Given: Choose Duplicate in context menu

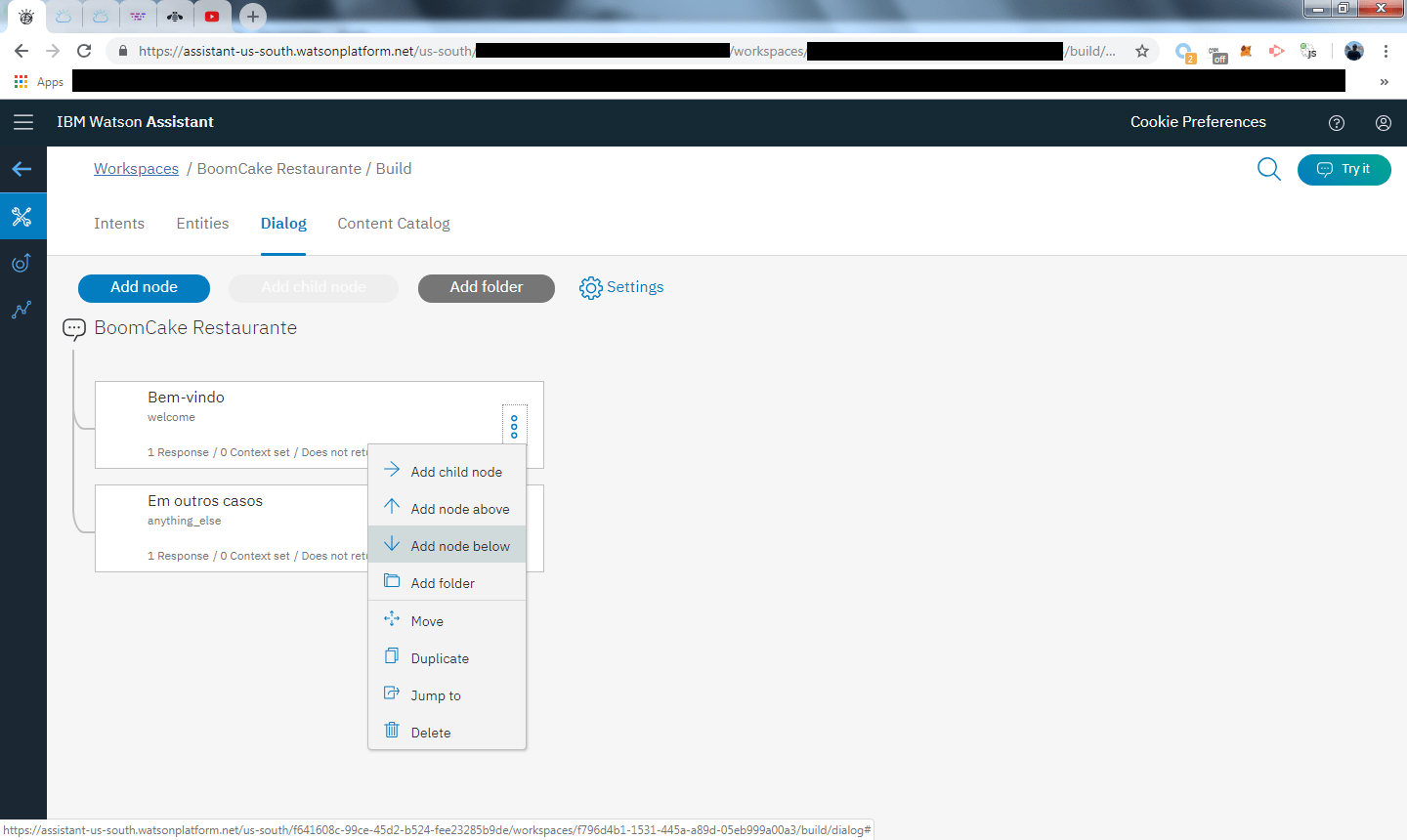Looking at the screenshot, I should [x=448, y=658].
